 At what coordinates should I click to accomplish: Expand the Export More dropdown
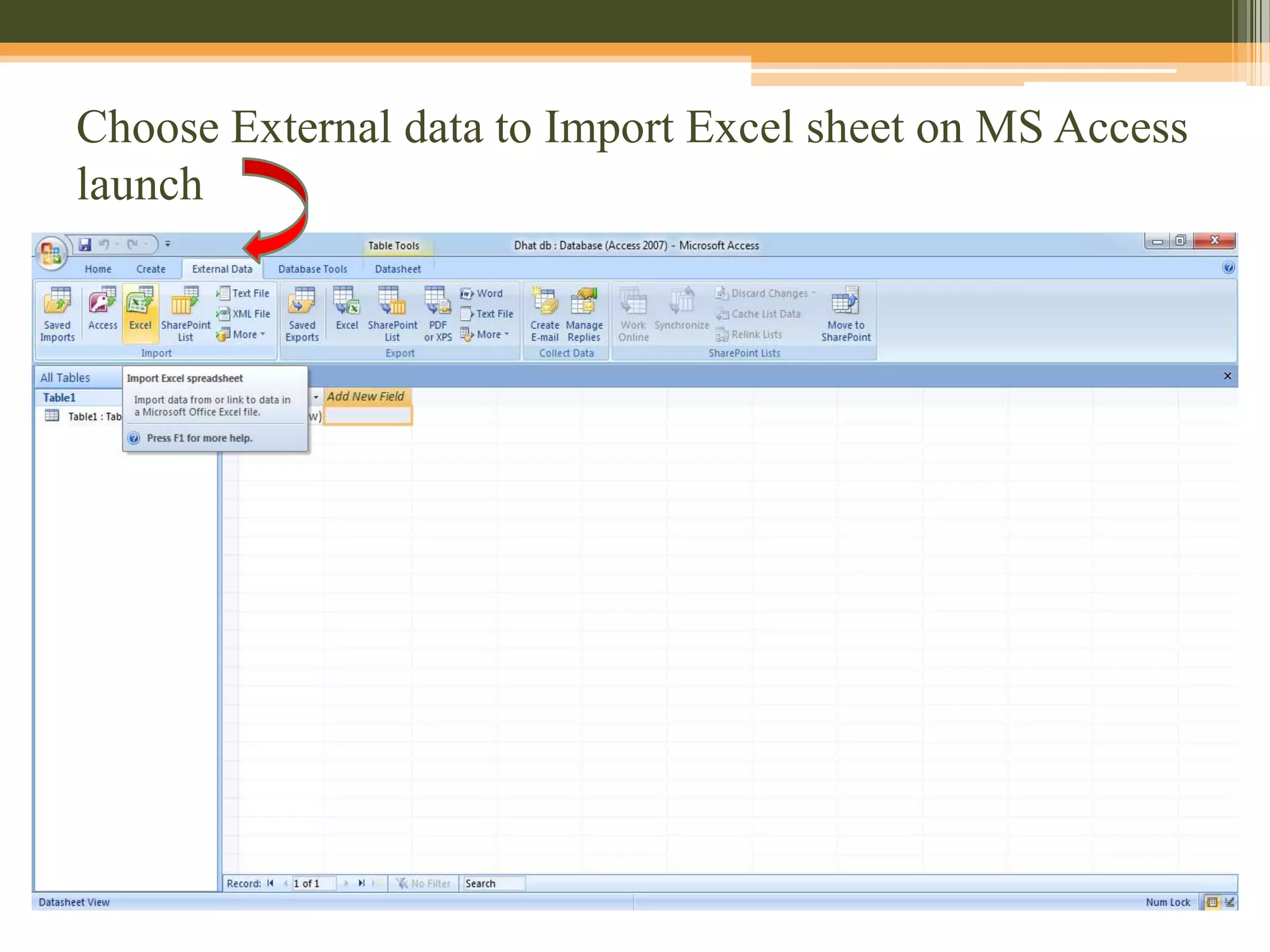(x=488, y=335)
